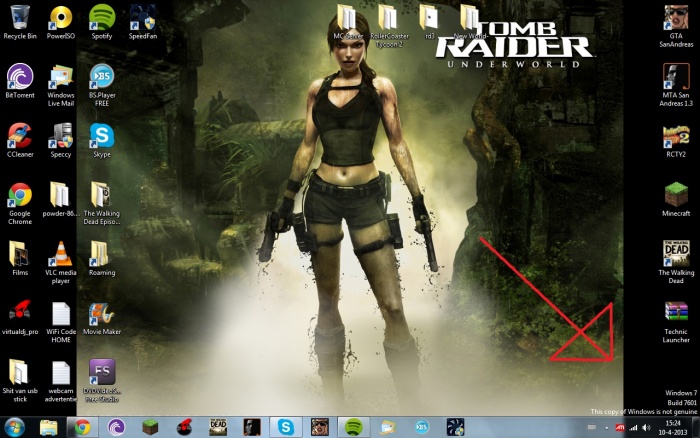Select the WiFi Code HOME text file

[61, 322]
